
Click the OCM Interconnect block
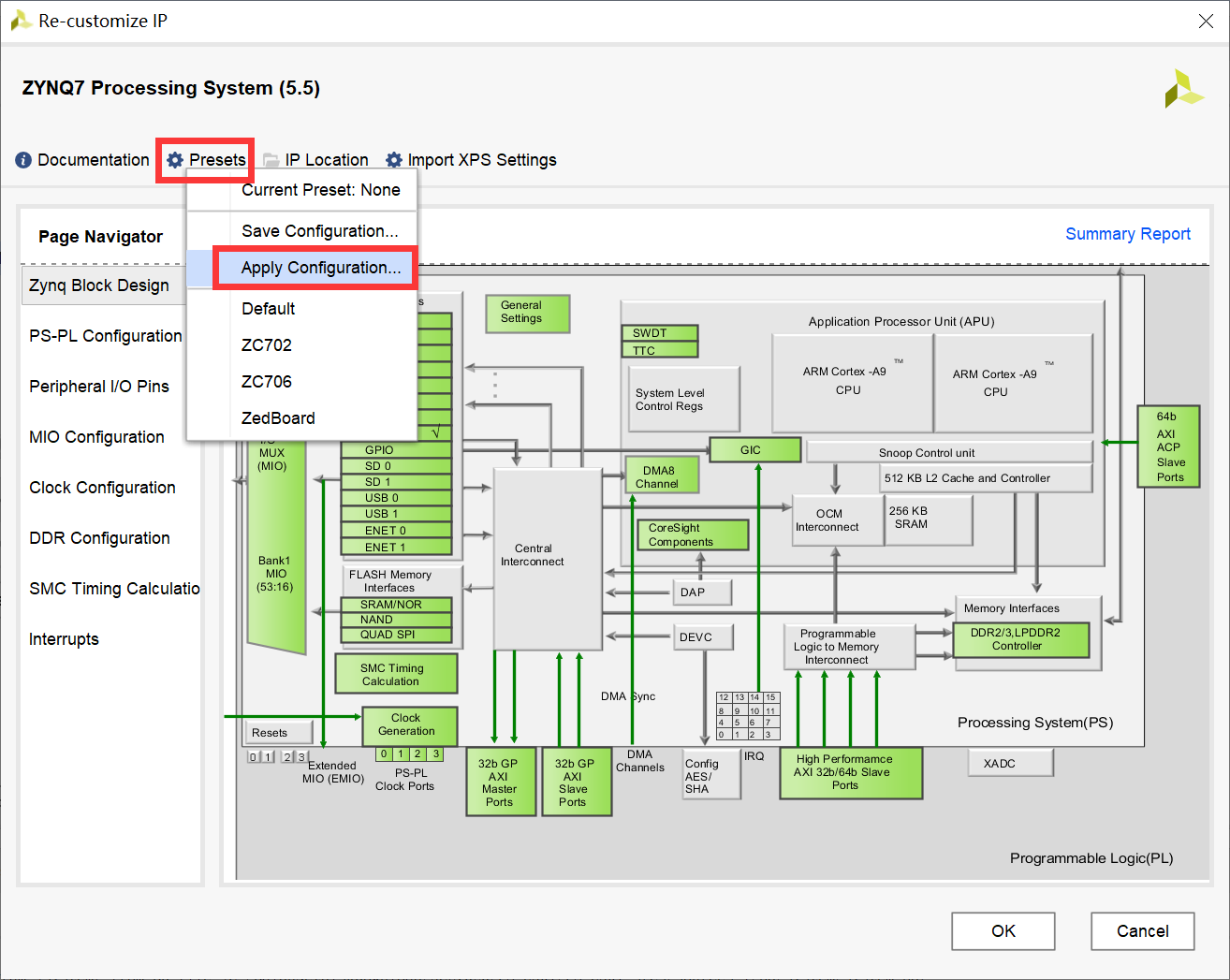[838, 520]
